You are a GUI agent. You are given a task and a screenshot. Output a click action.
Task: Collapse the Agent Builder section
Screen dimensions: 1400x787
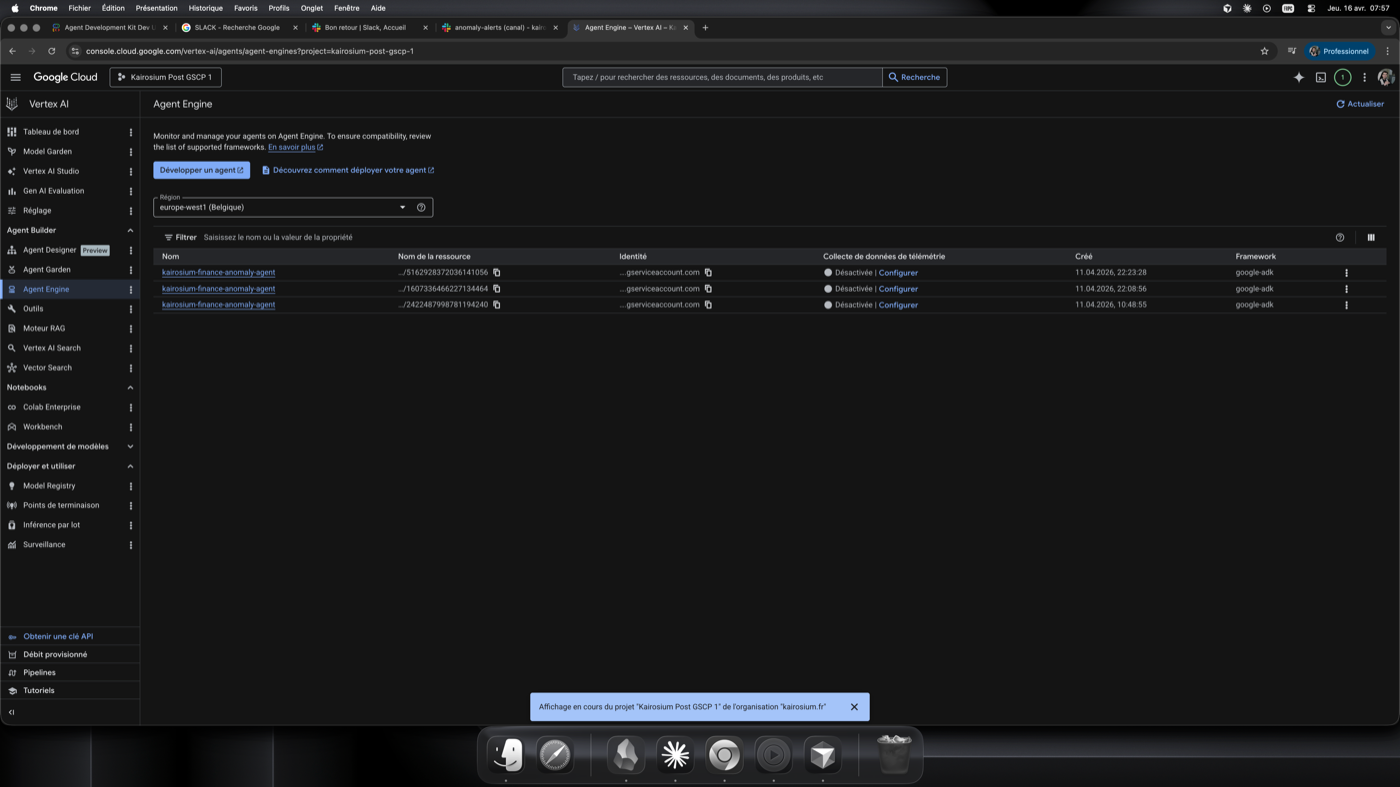pos(130,230)
